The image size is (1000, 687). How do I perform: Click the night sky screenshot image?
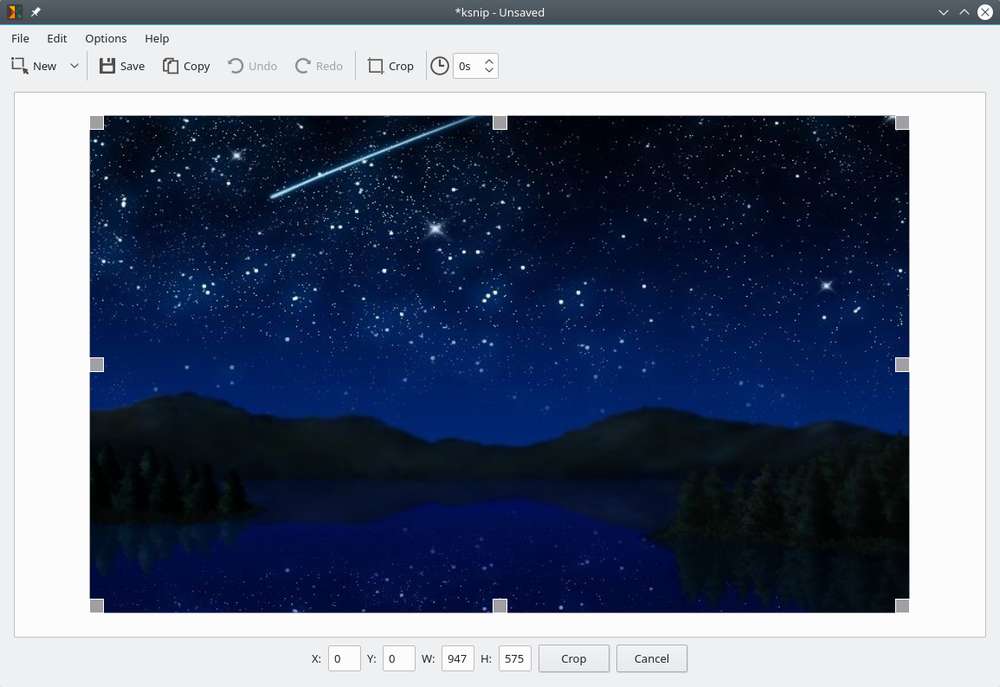pos(499,364)
